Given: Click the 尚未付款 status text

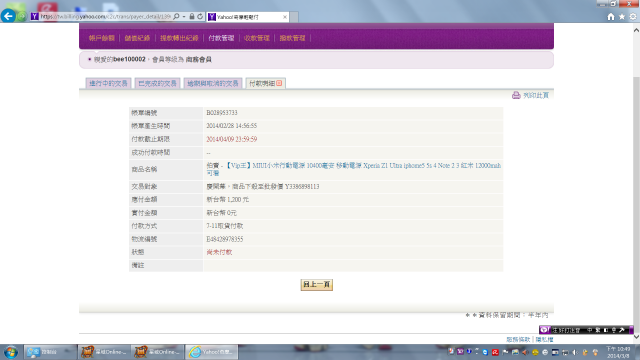Looking at the screenshot, I should tap(219, 252).
